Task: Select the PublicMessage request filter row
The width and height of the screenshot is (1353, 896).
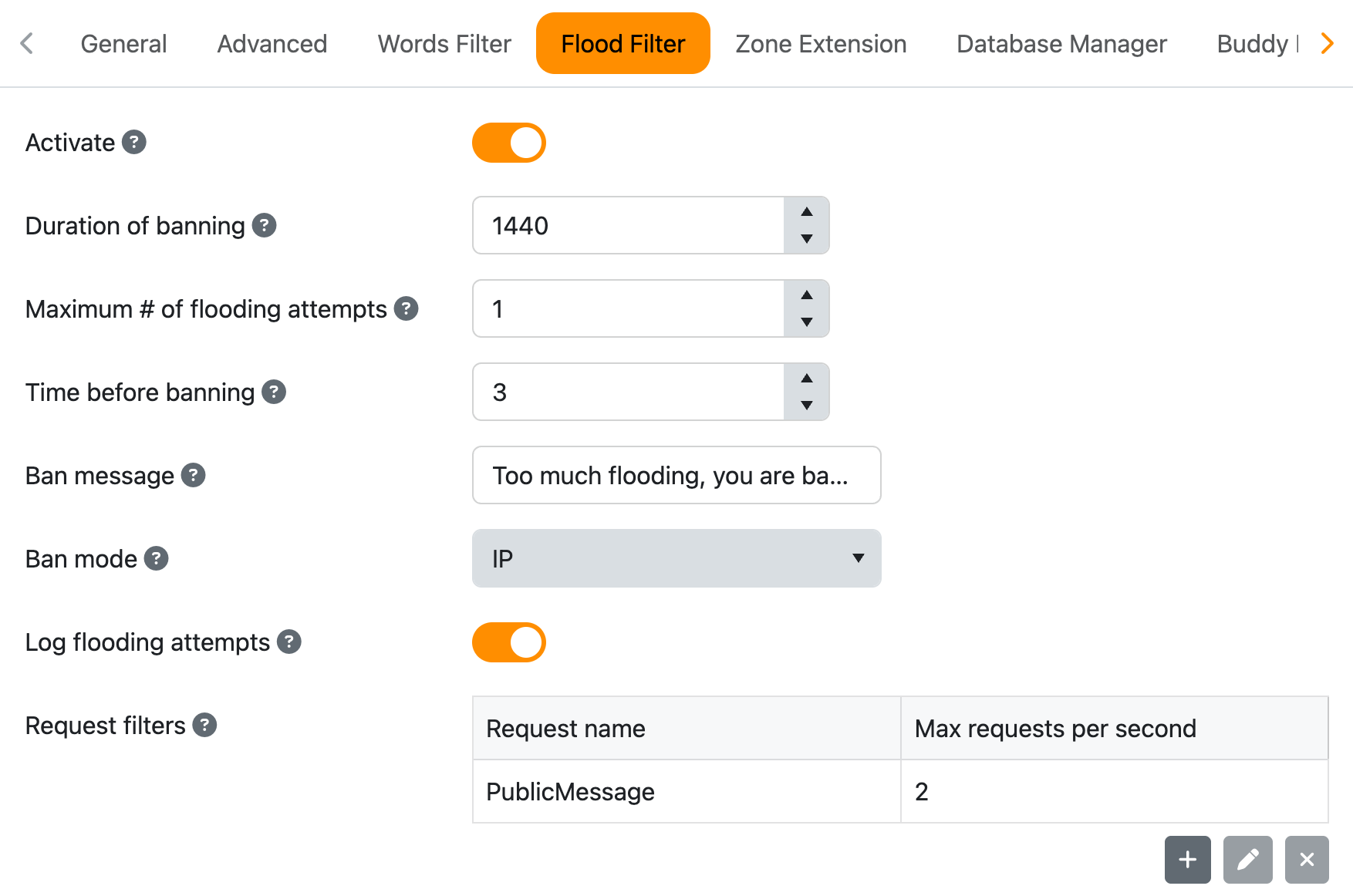Action: [686, 792]
